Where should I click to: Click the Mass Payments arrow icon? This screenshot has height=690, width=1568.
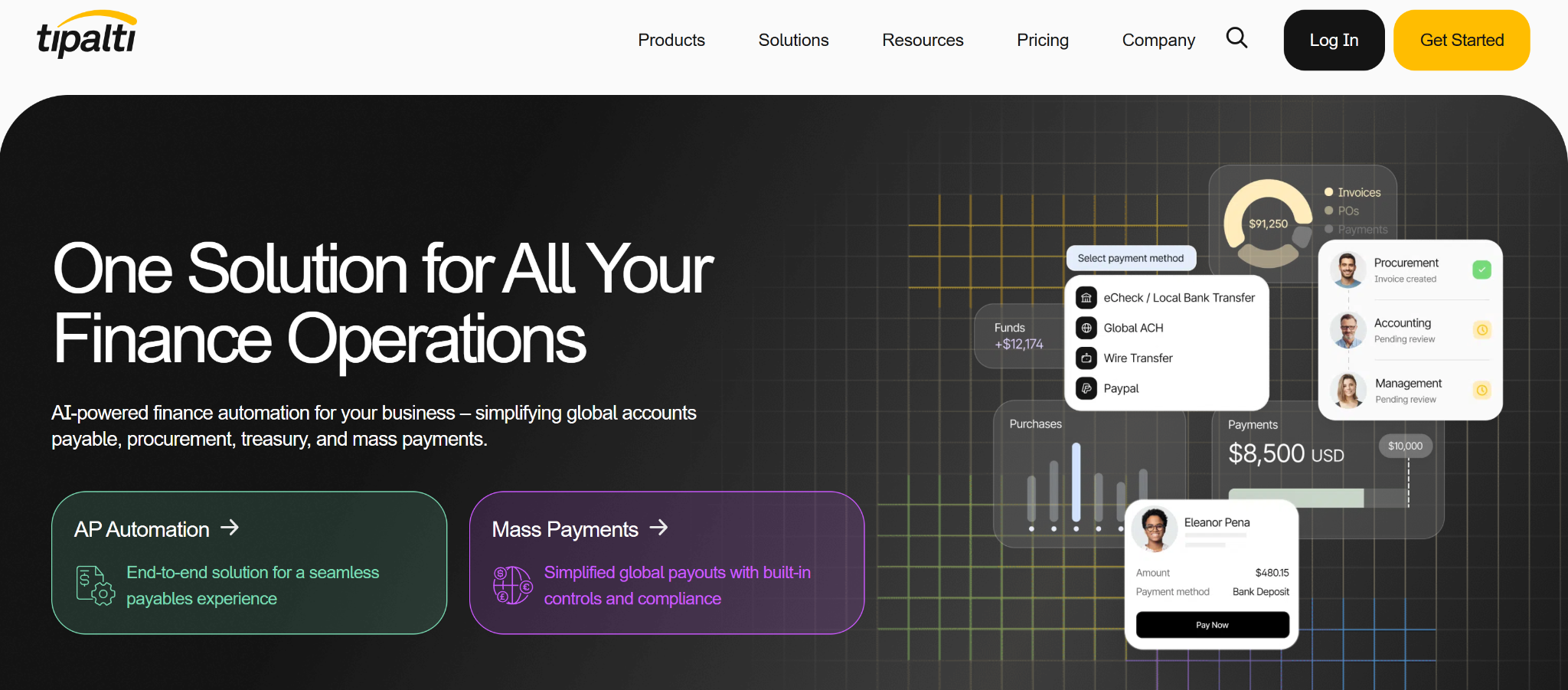(x=658, y=528)
